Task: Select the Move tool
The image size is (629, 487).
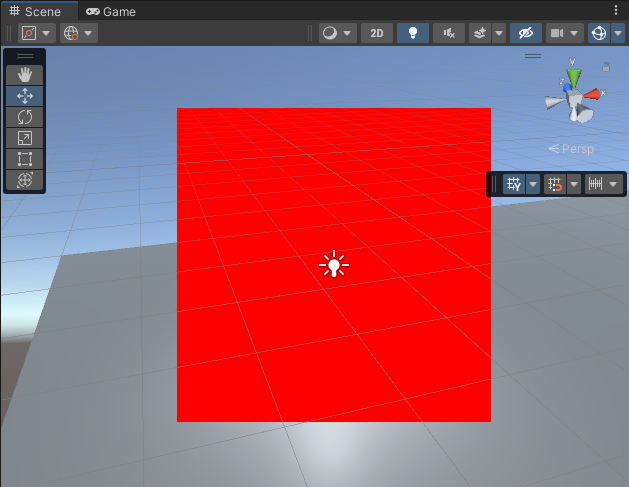Action: 25,96
